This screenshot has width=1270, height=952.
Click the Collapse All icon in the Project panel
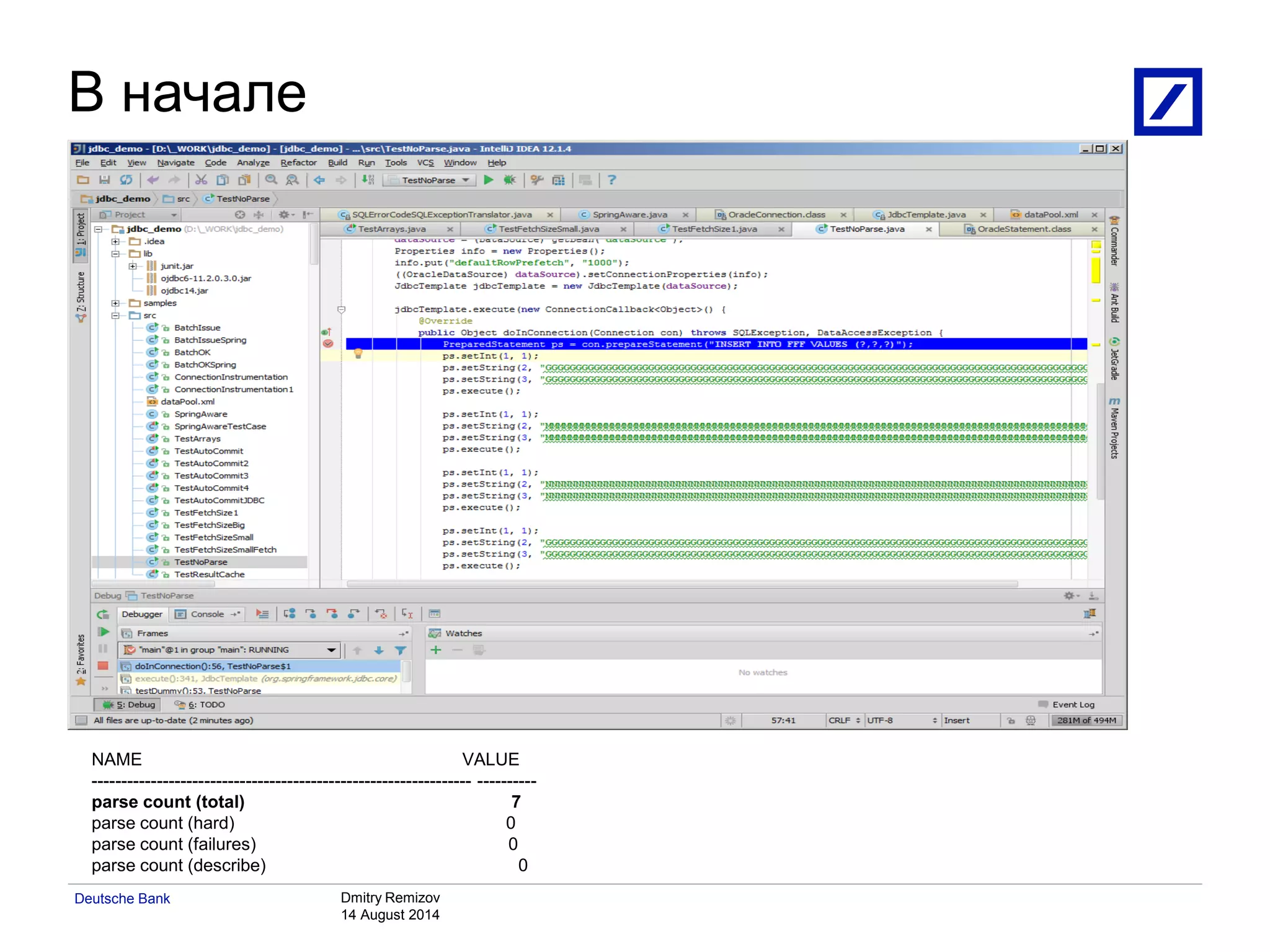[x=259, y=214]
